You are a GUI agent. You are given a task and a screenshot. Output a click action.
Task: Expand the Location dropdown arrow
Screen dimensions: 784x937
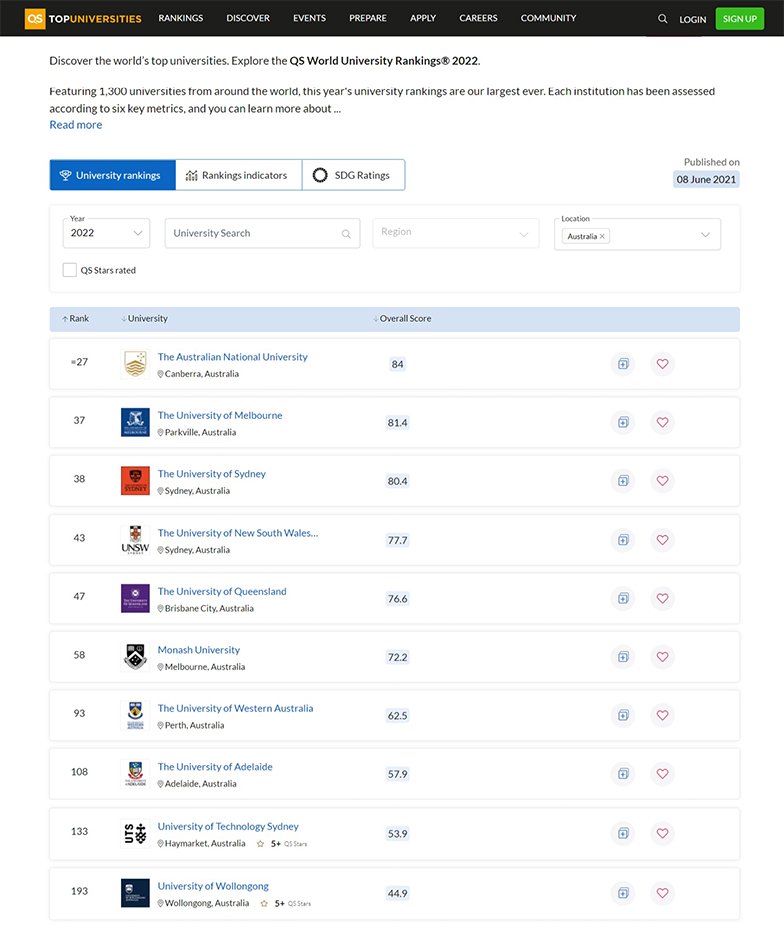click(x=705, y=234)
